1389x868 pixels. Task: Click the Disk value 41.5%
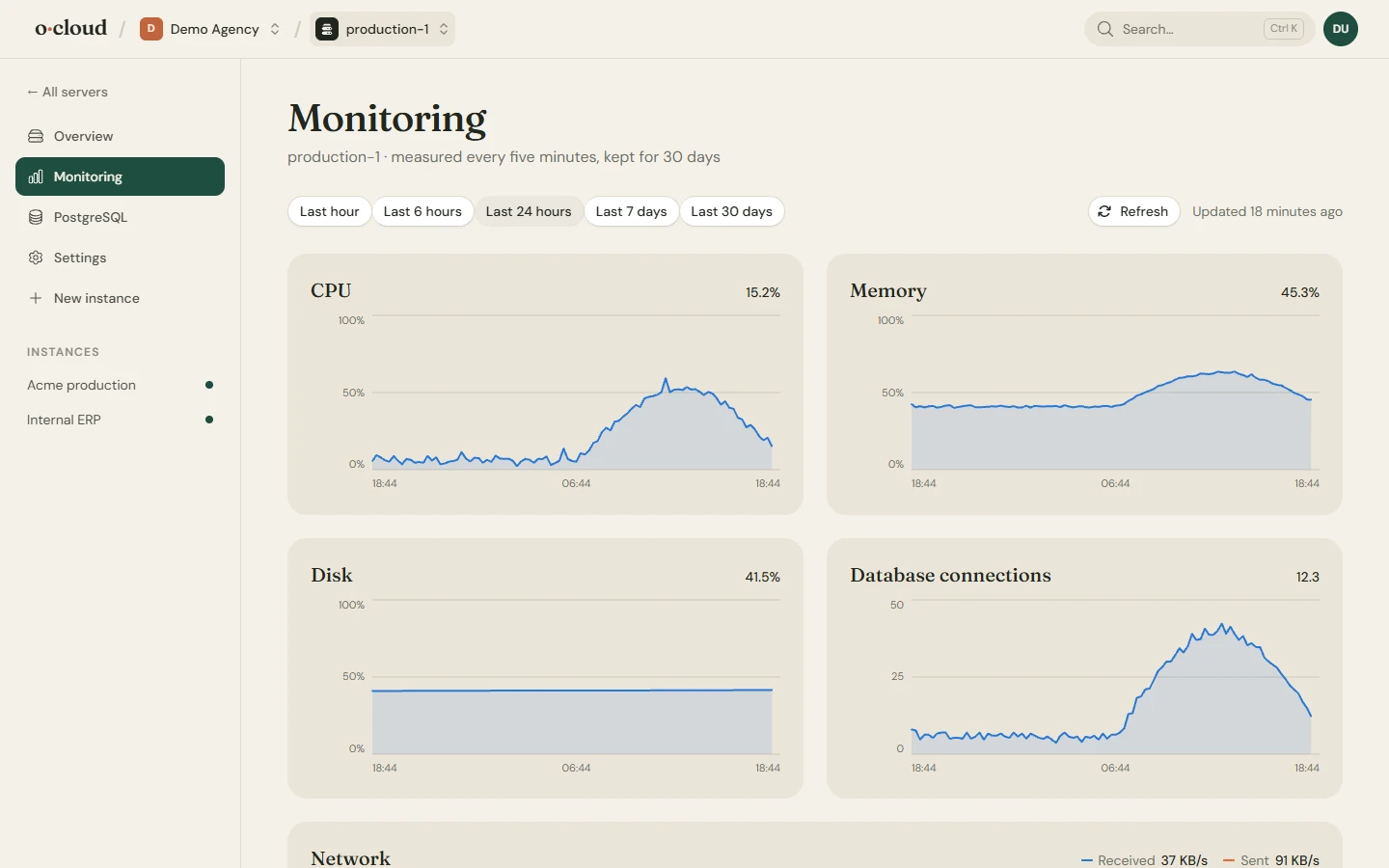coord(762,577)
